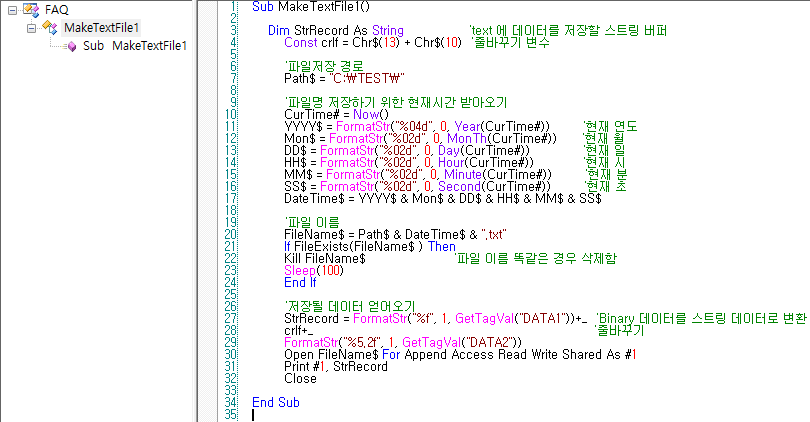Click the DateTime$ concatenation line

tap(443, 198)
